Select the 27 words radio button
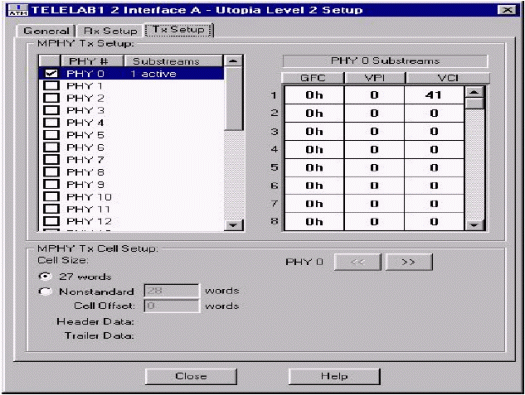 (45, 276)
